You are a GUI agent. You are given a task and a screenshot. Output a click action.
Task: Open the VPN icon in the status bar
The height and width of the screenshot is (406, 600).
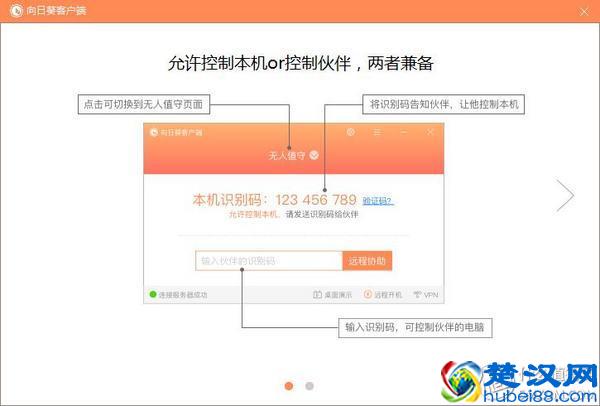(x=417, y=295)
